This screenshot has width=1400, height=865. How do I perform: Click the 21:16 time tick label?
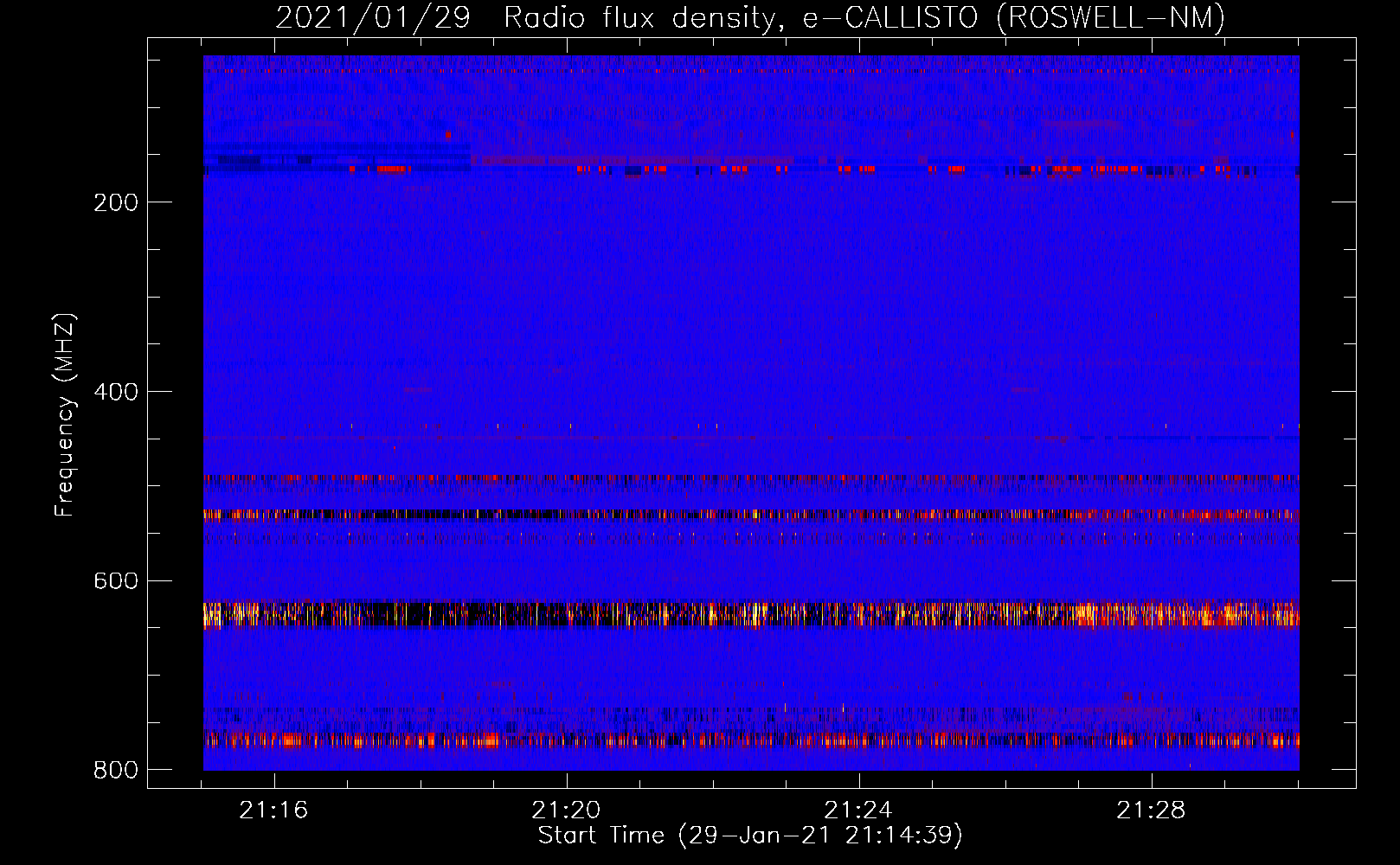coord(274,811)
